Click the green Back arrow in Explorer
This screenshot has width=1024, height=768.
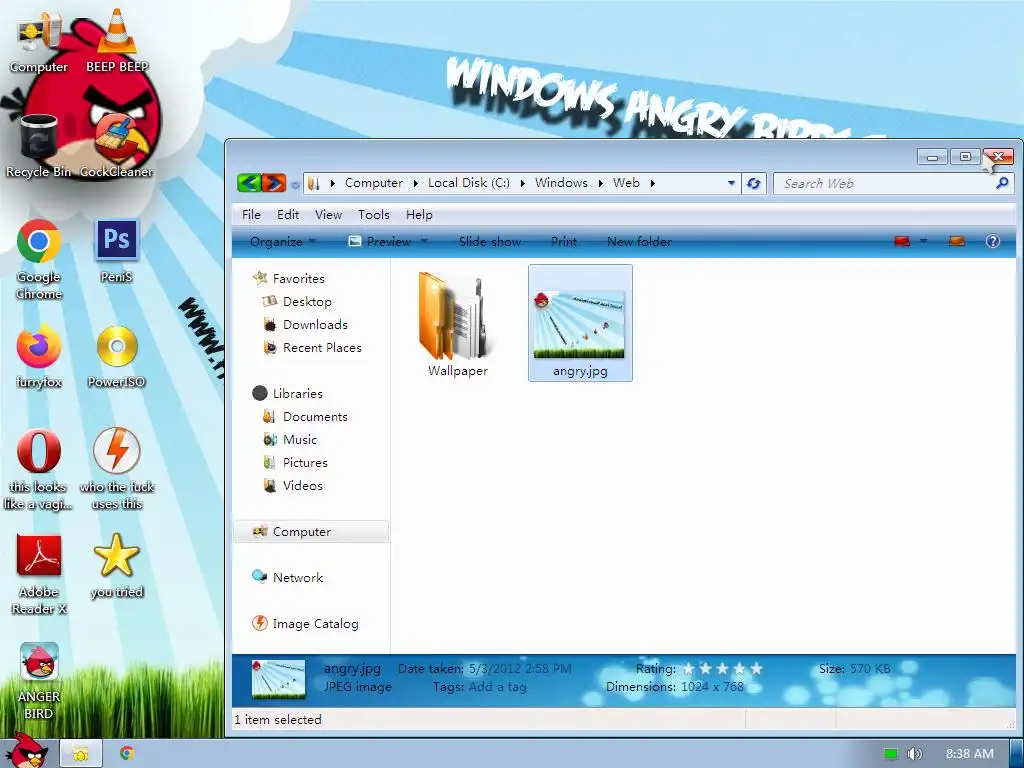pos(249,183)
